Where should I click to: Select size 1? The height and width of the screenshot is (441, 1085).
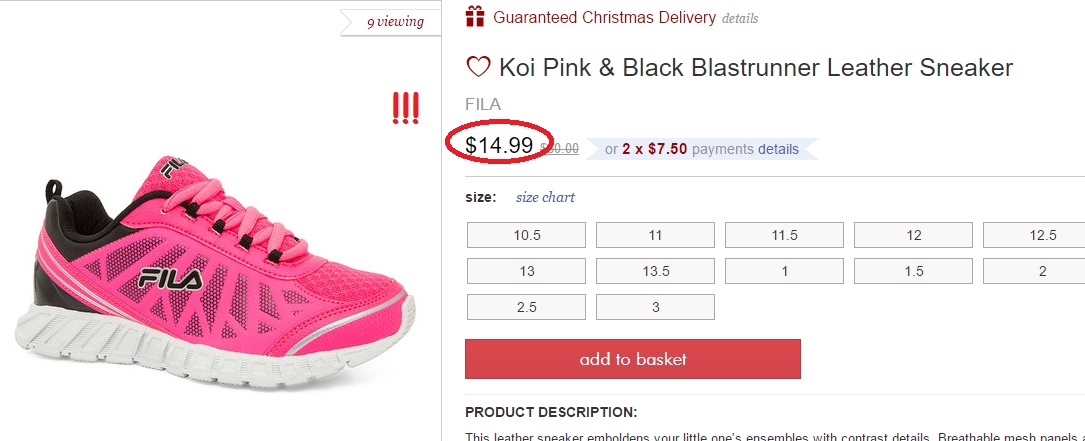784,271
